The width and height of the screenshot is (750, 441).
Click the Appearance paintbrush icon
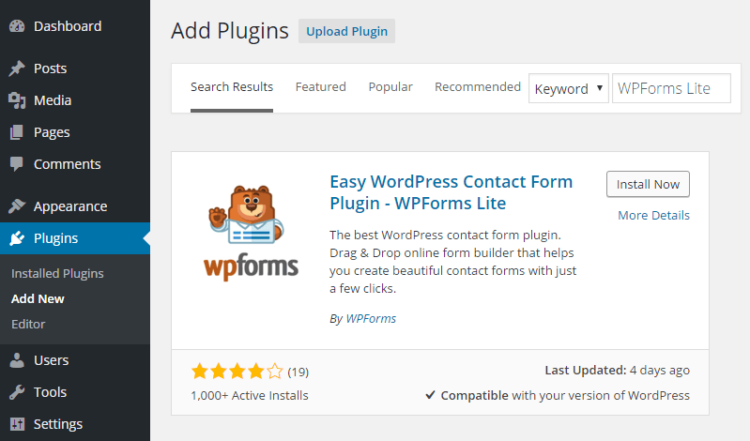tap(17, 207)
